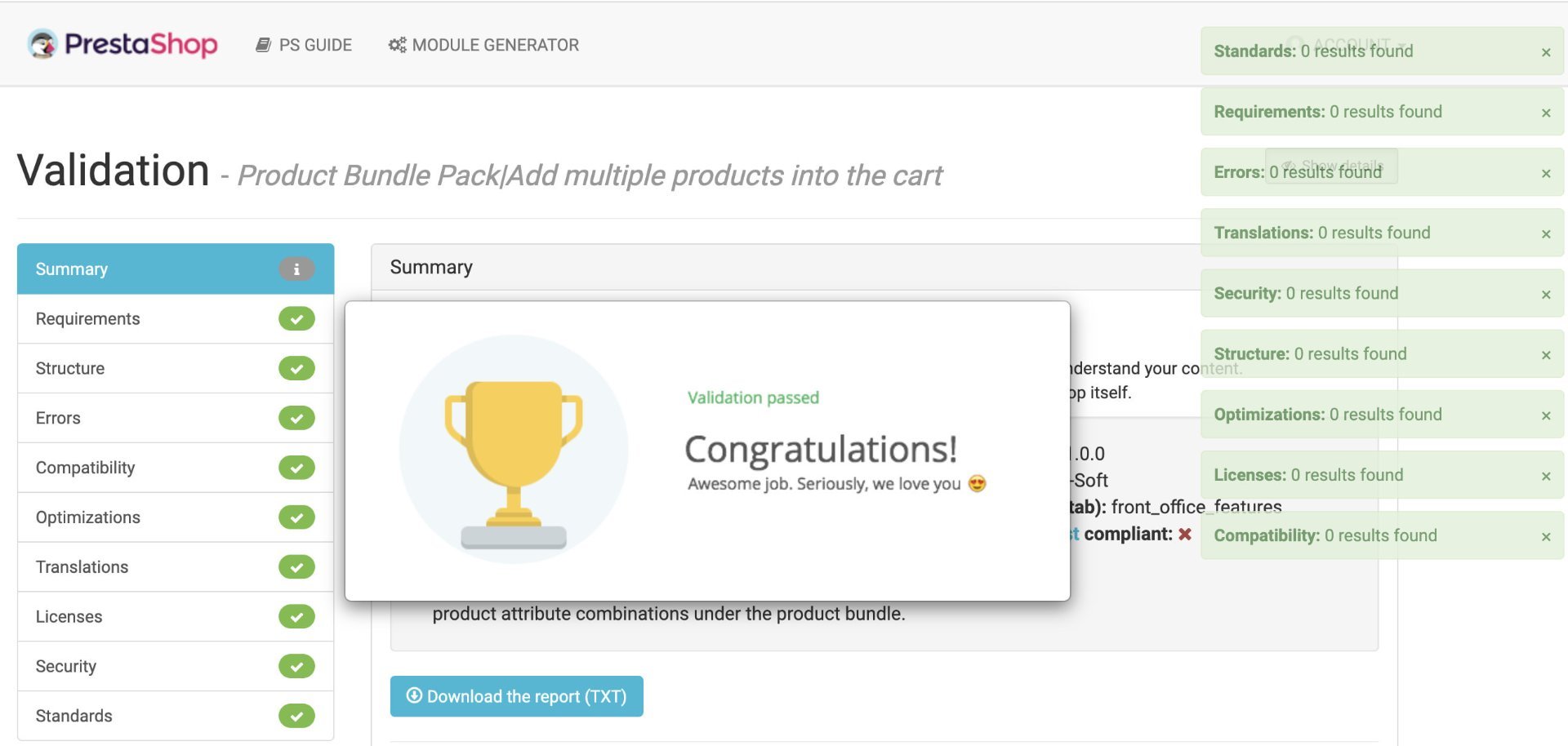Open the PS GUIDE menu item

(304, 45)
